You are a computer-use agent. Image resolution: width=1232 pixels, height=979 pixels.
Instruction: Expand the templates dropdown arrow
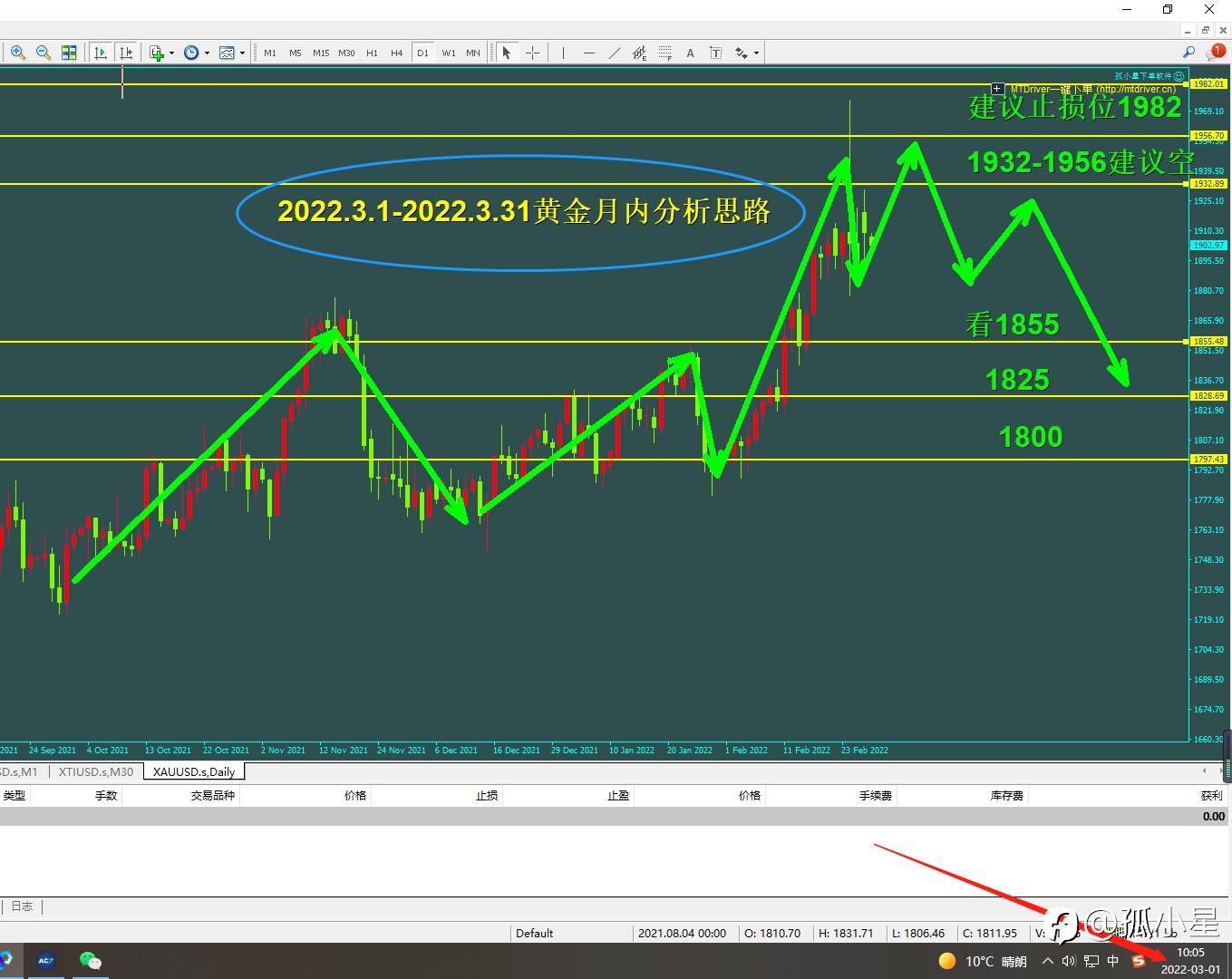click(x=242, y=53)
